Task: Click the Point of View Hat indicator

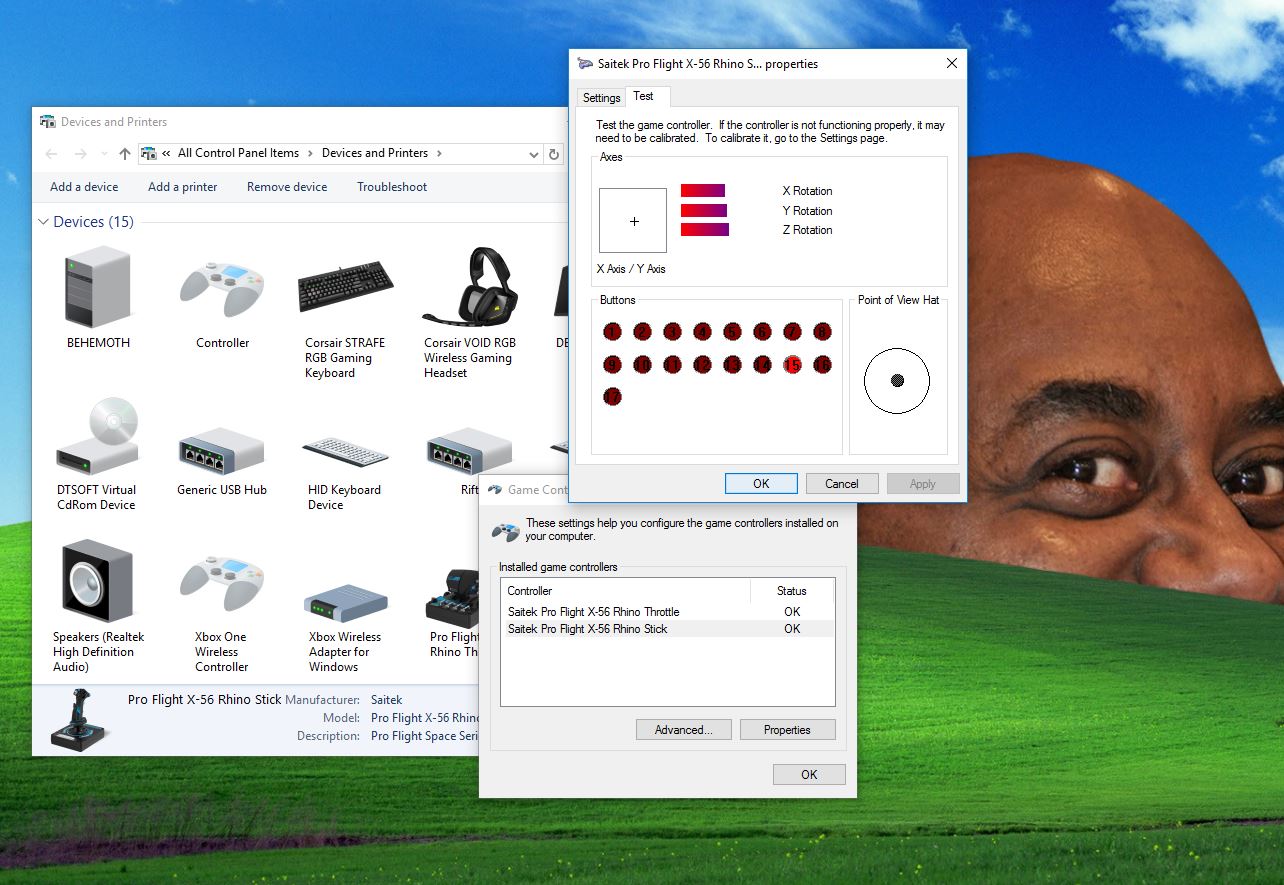Action: [897, 380]
